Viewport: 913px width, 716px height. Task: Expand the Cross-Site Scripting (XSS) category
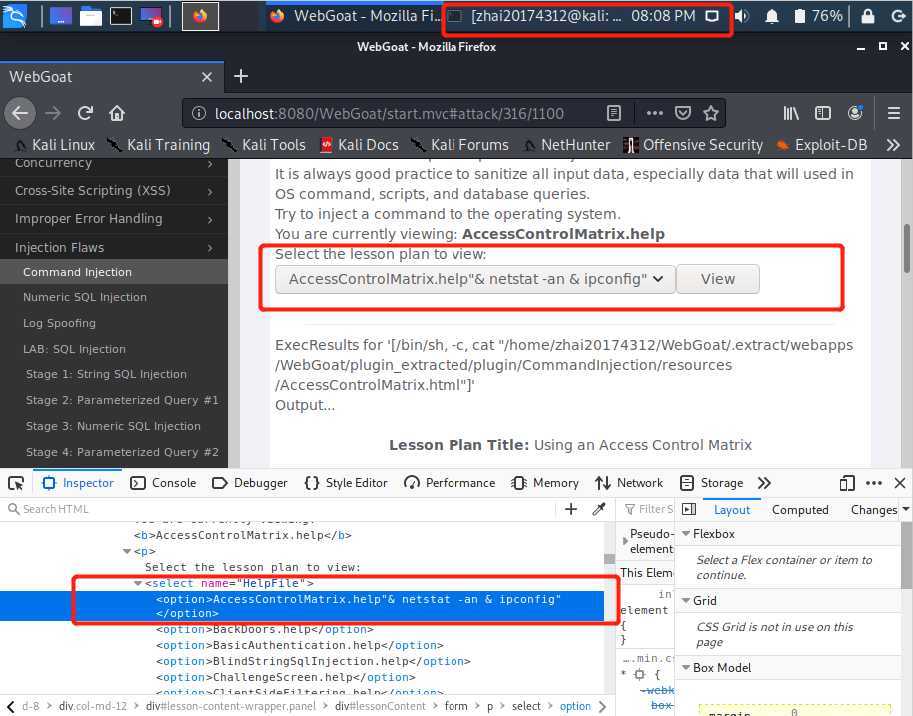pyautogui.click(x=114, y=190)
